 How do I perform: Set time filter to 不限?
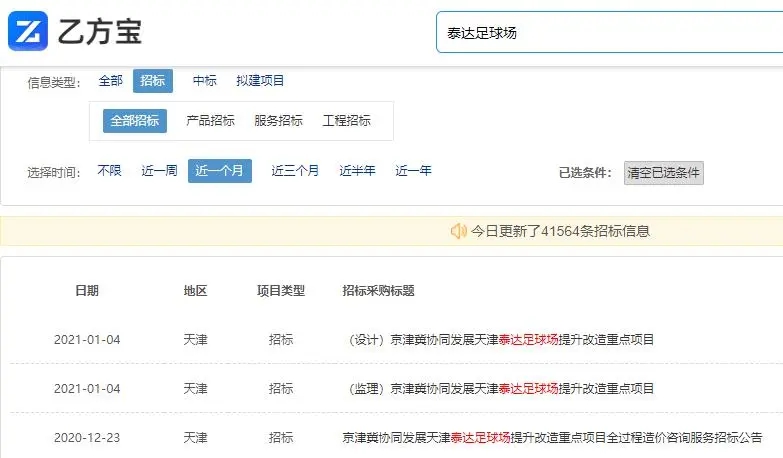point(109,171)
